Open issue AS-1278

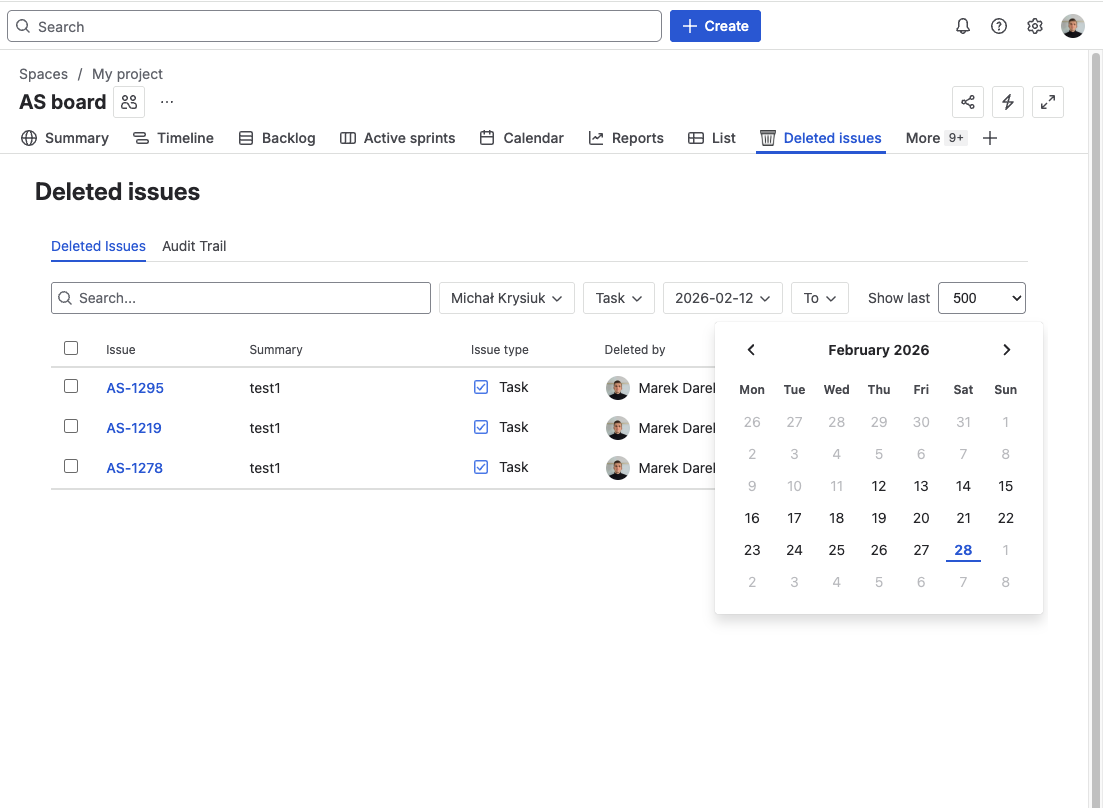[x=134, y=467]
